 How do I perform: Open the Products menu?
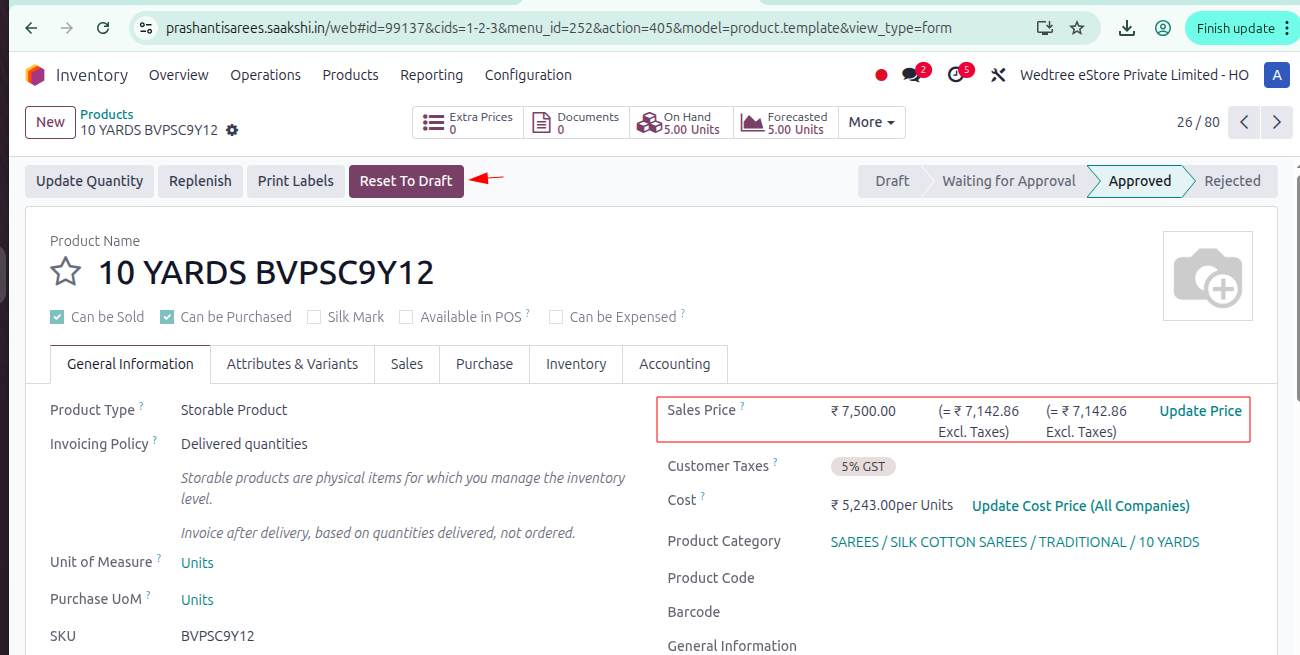(350, 75)
